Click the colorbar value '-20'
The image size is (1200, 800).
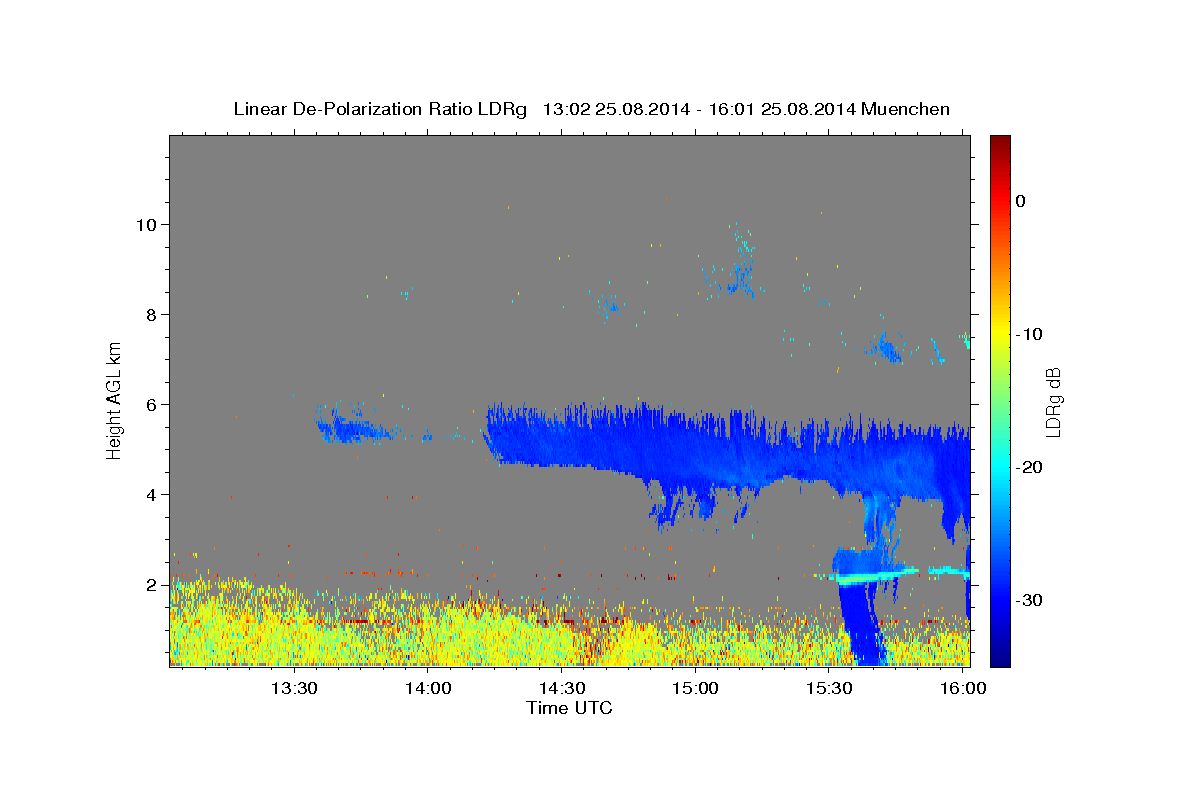(1029, 467)
